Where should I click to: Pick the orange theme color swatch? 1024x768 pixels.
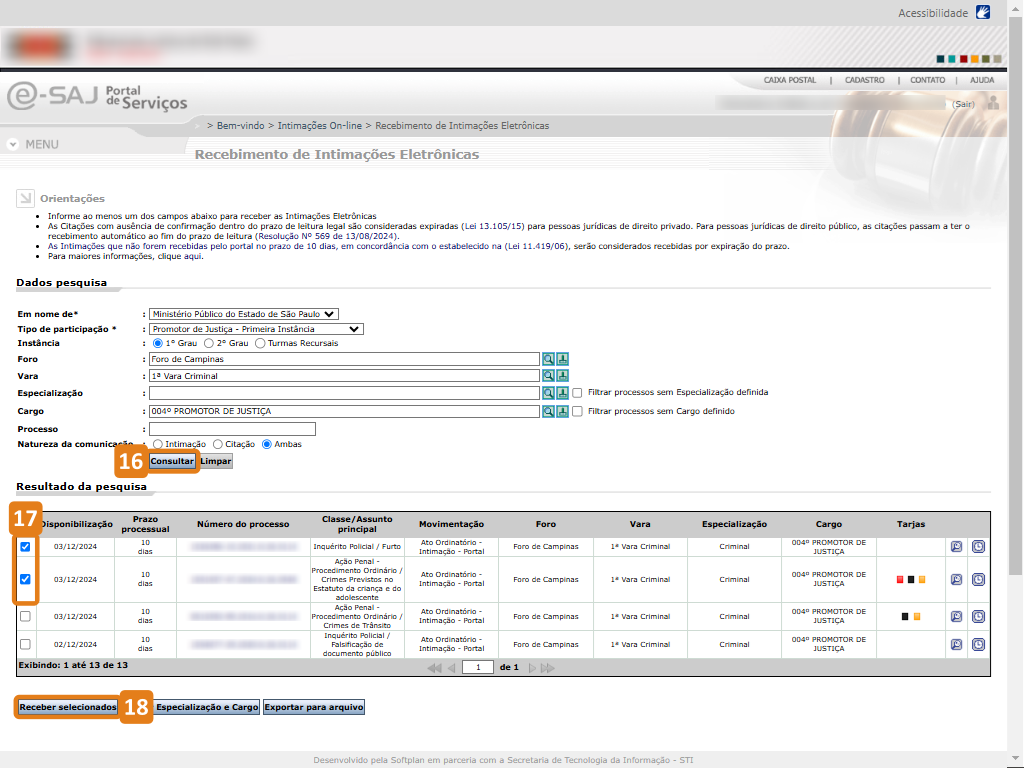coord(975,59)
